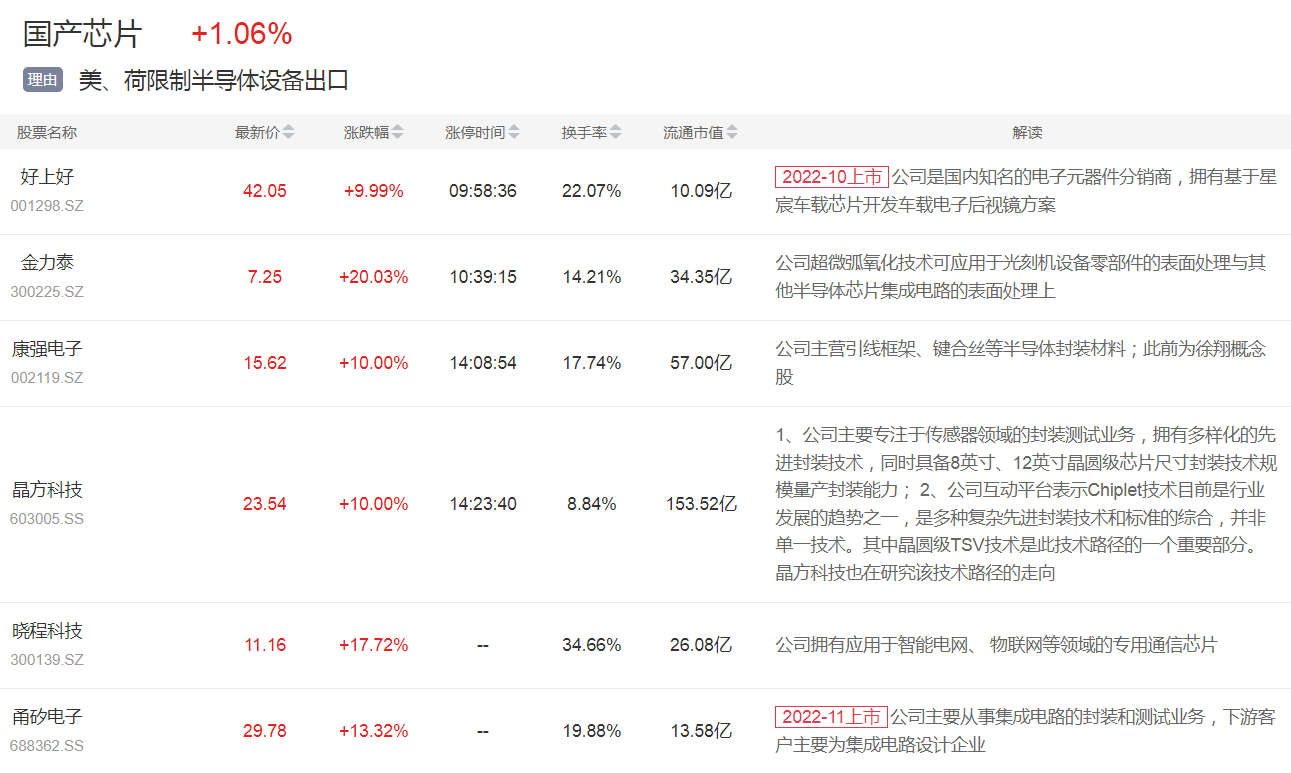Click market cap 26.08亿
1291x773 pixels.
tap(701, 645)
